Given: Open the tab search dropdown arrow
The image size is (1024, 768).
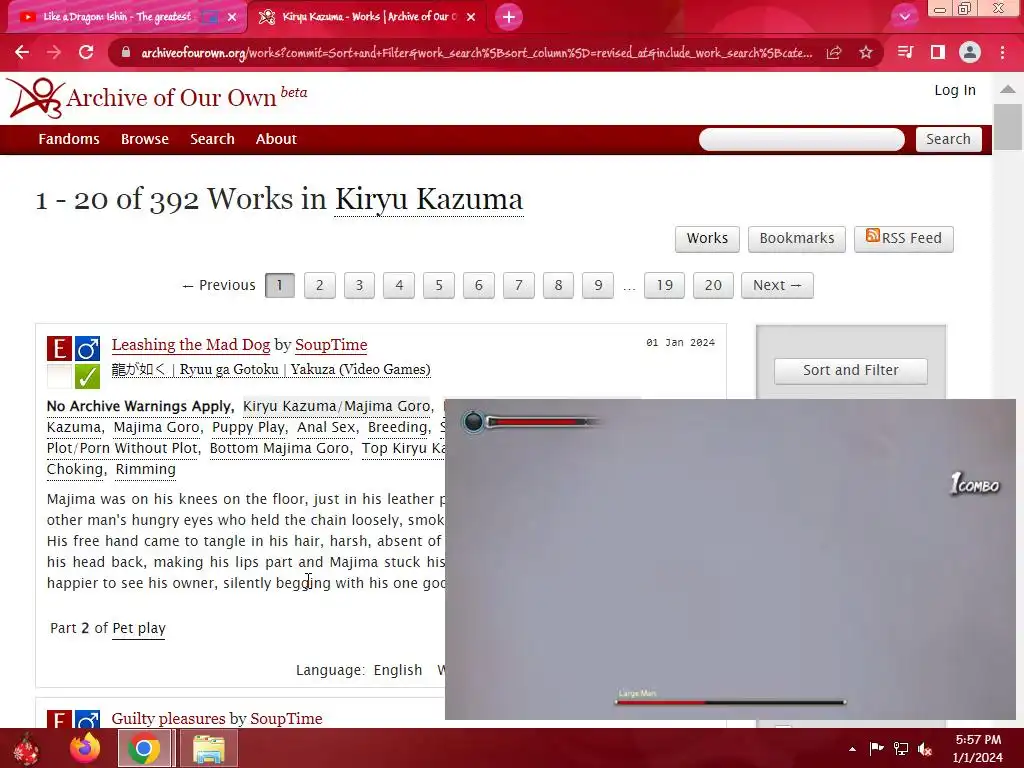Looking at the screenshot, I should 904,16.
